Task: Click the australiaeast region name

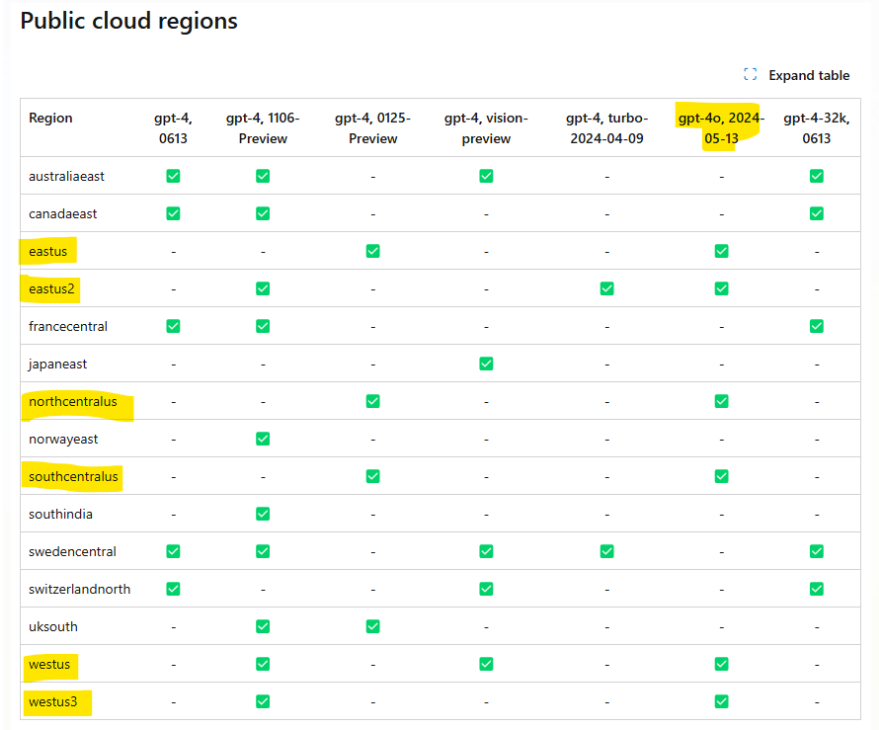Action: [67, 177]
